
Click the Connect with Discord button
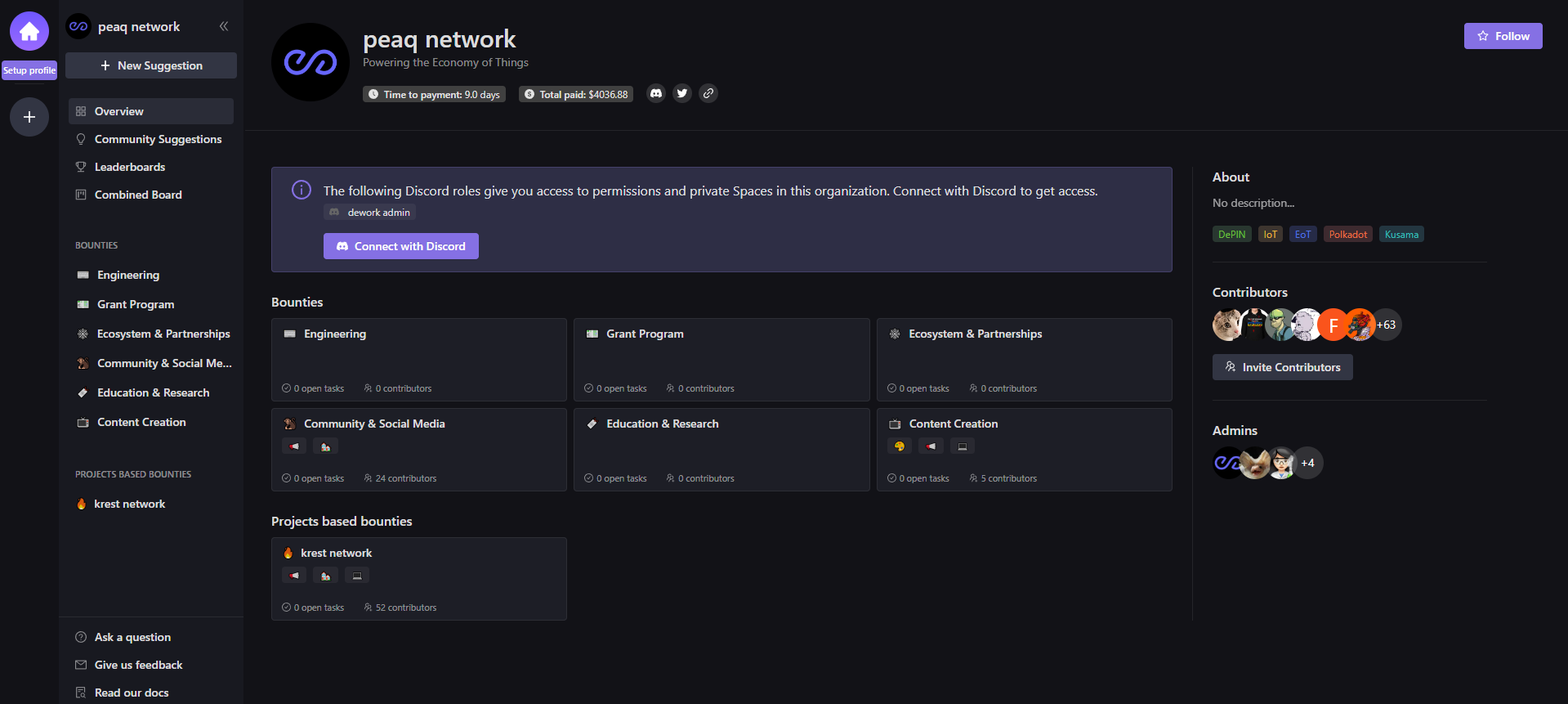pos(401,246)
